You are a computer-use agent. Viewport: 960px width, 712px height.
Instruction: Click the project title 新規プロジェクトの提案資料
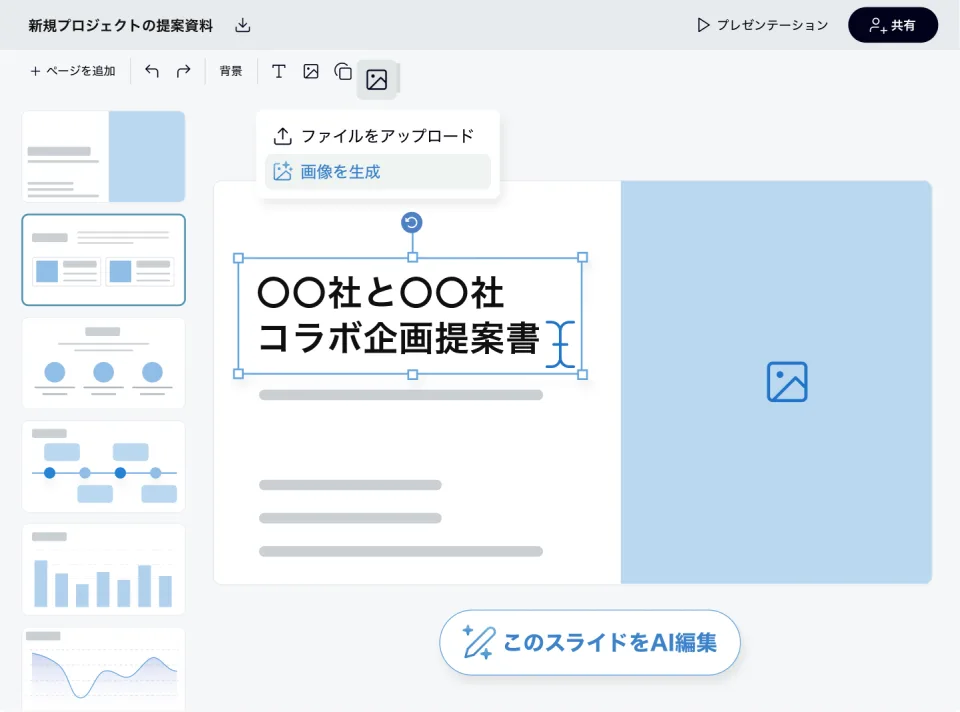pyautogui.click(x=121, y=25)
